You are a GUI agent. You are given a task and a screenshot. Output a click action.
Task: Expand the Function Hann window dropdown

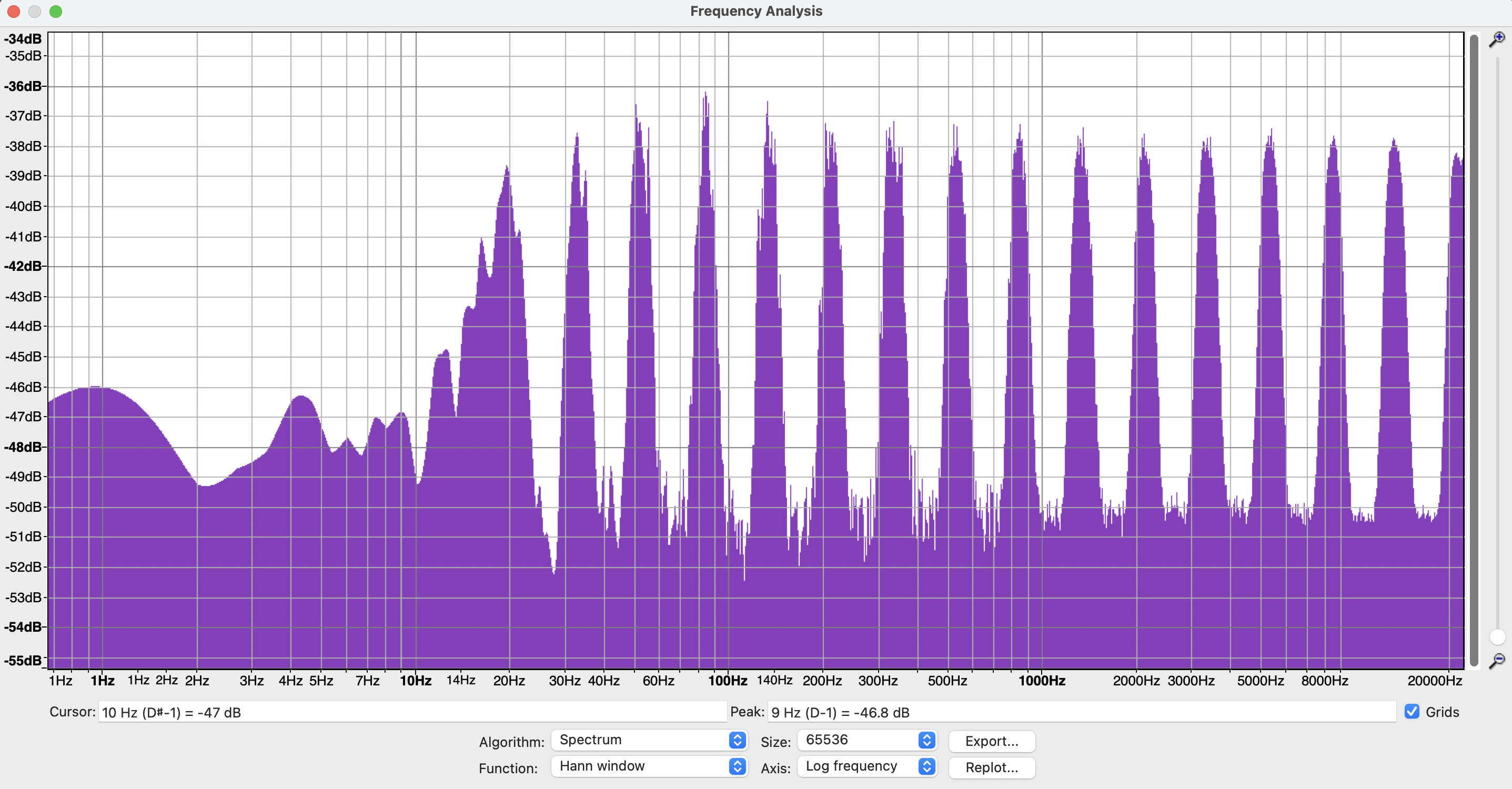tap(649, 766)
